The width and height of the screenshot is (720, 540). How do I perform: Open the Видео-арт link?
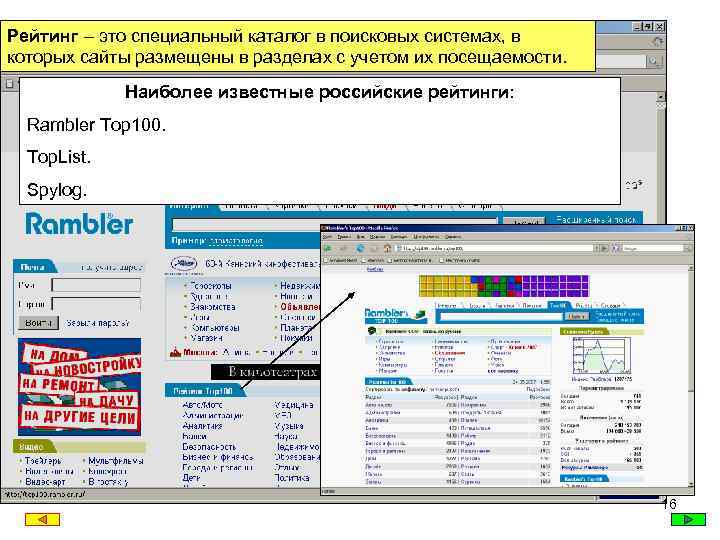tap(45, 482)
